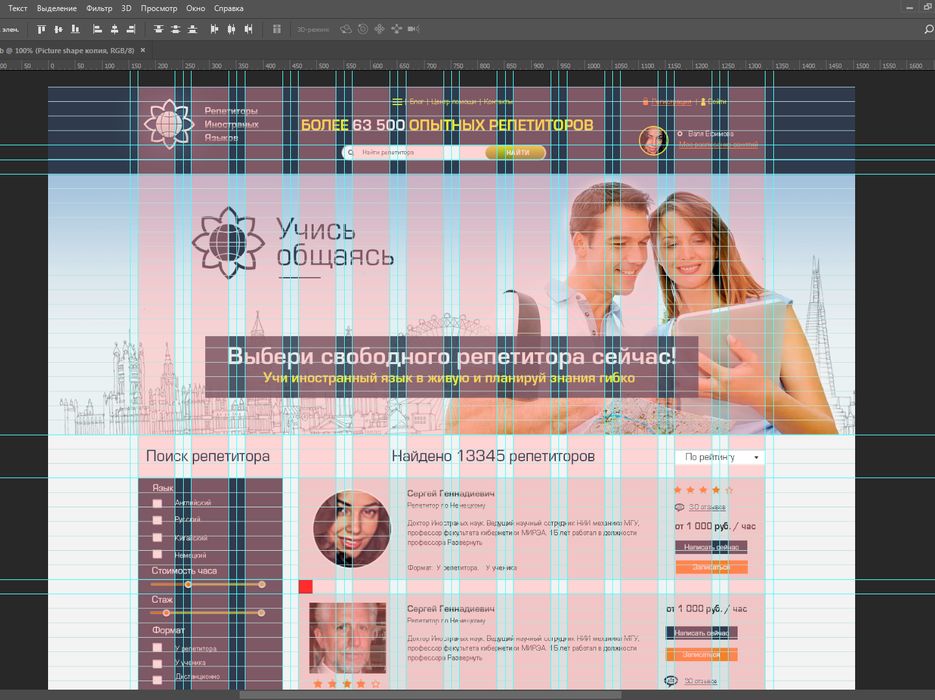The height and width of the screenshot is (700, 935).
Task: Tick the У репетитора format checkbox
Action: coord(157,648)
